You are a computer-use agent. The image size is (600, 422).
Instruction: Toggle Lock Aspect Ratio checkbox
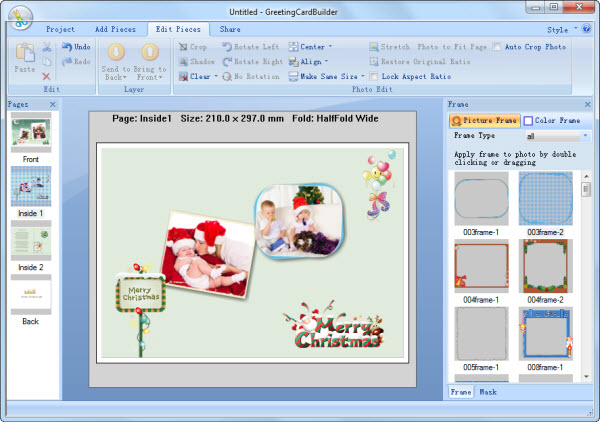(374, 76)
